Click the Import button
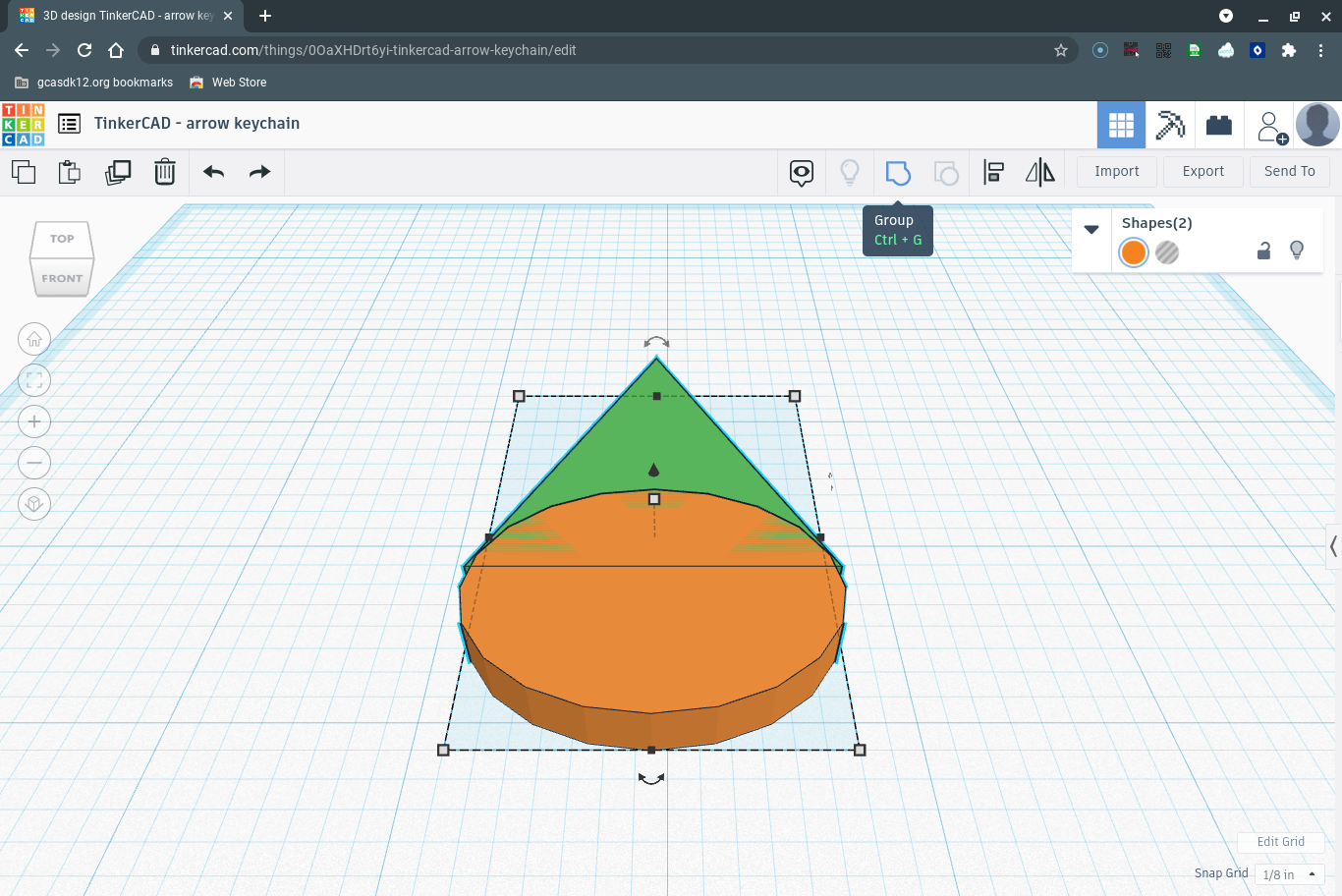The image size is (1342, 896). [x=1117, y=171]
